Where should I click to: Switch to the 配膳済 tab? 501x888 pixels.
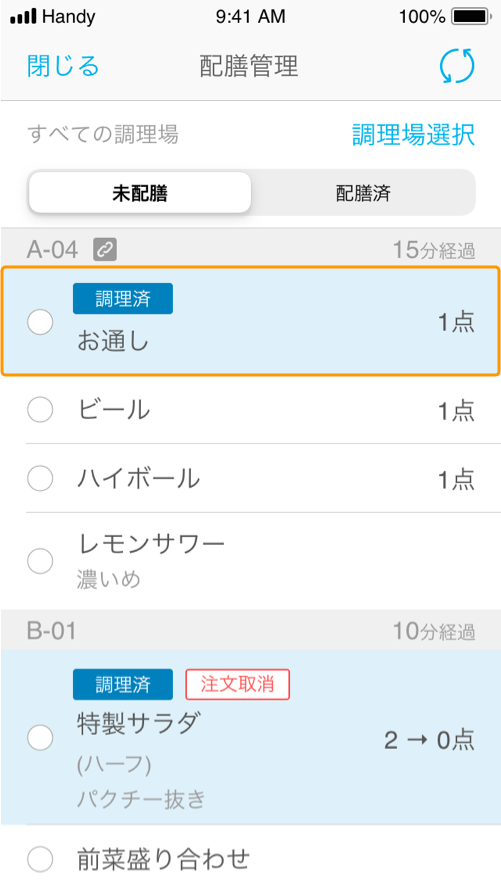[x=363, y=193]
